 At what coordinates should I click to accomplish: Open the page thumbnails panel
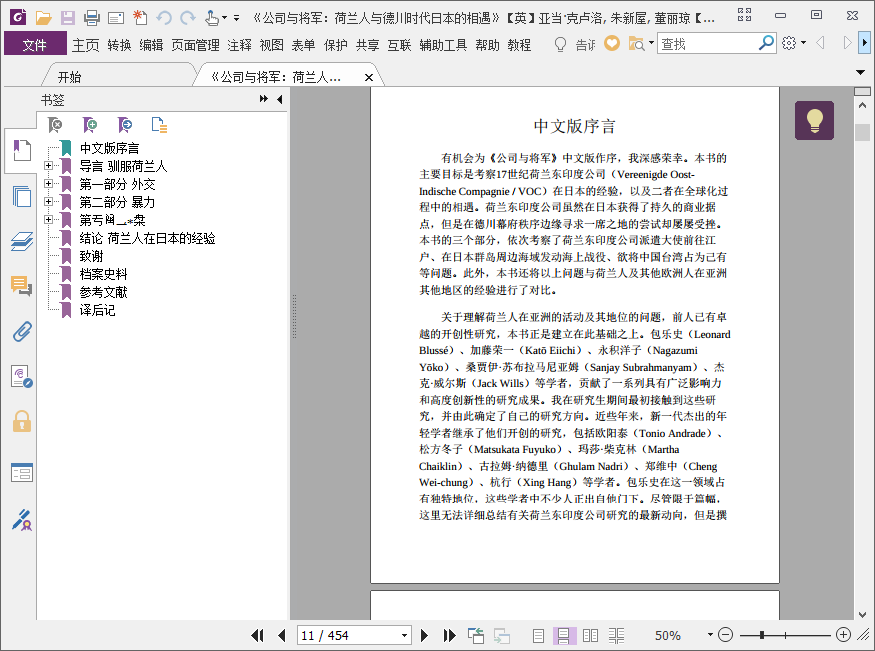point(21,196)
